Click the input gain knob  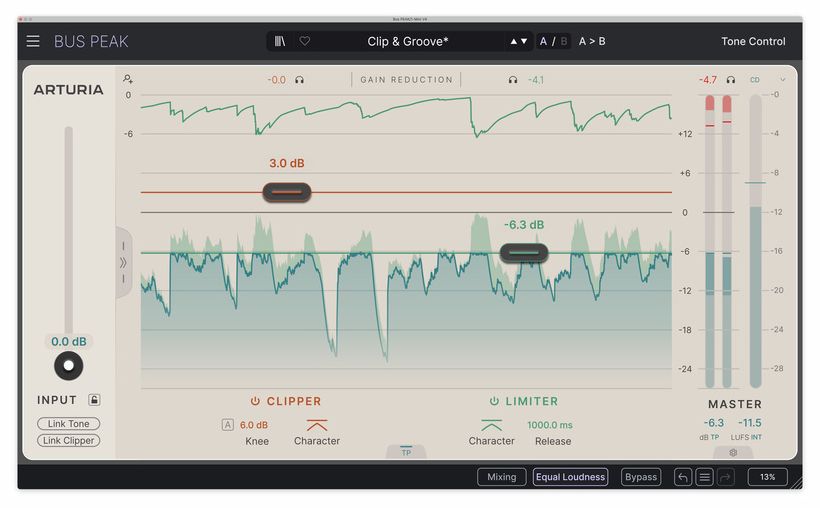69,366
